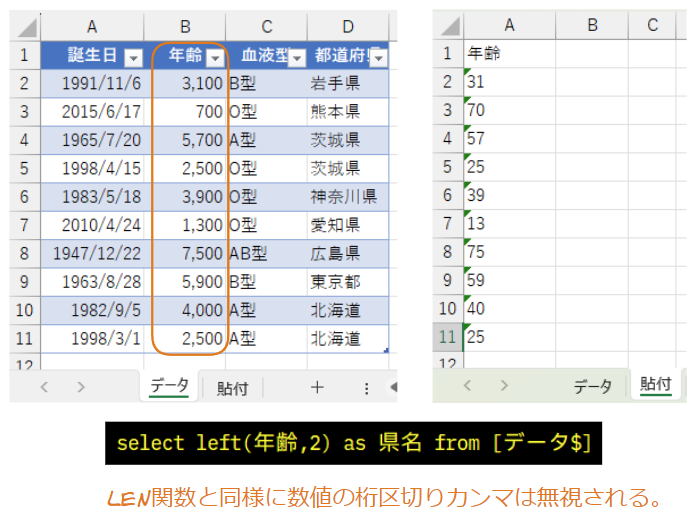Click cell with date 2010/4/24

92,225
